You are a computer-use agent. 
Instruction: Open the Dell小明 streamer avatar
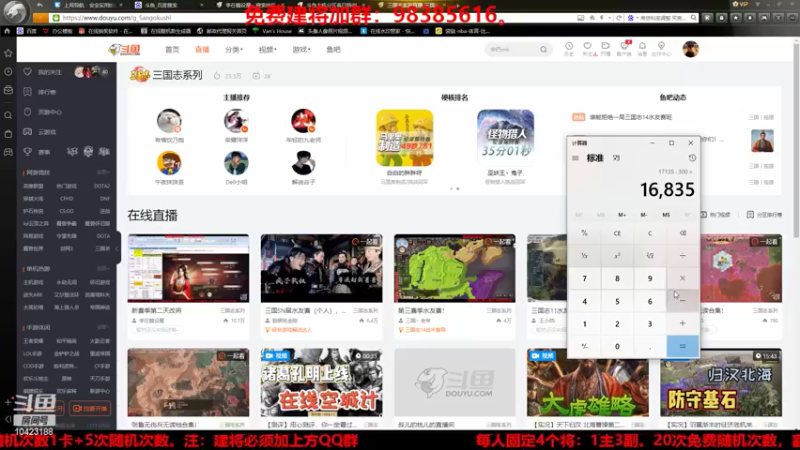coord(236,163)
